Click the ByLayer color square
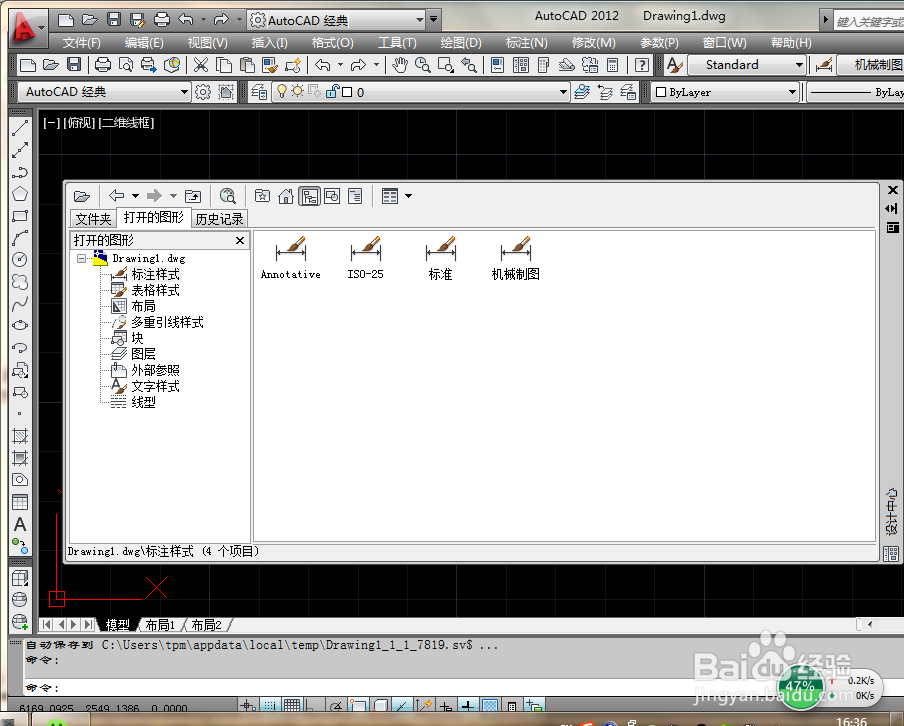The image size is (904, 726). [x=661, y=92]
